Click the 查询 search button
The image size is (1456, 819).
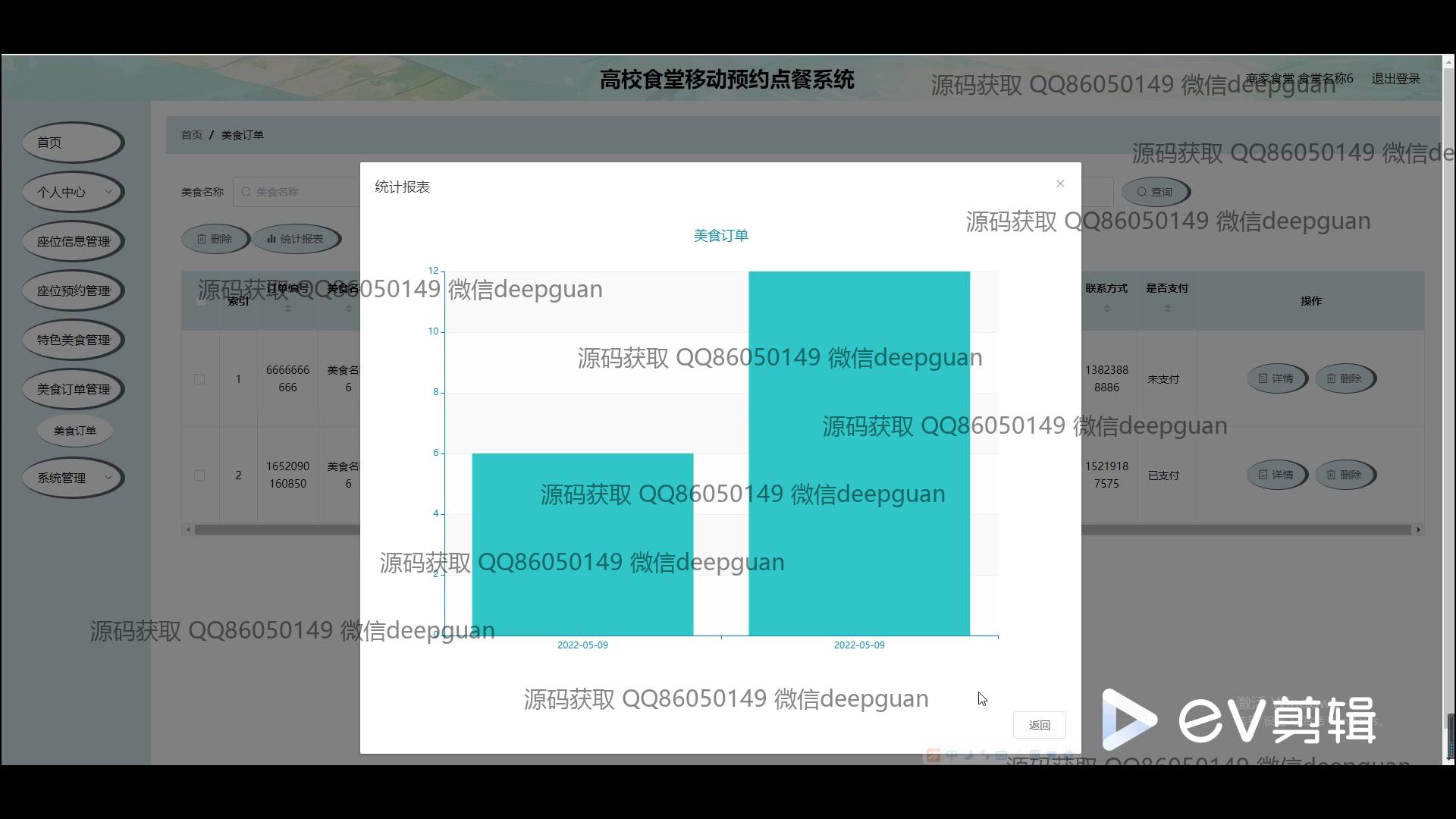[1155, 192]
